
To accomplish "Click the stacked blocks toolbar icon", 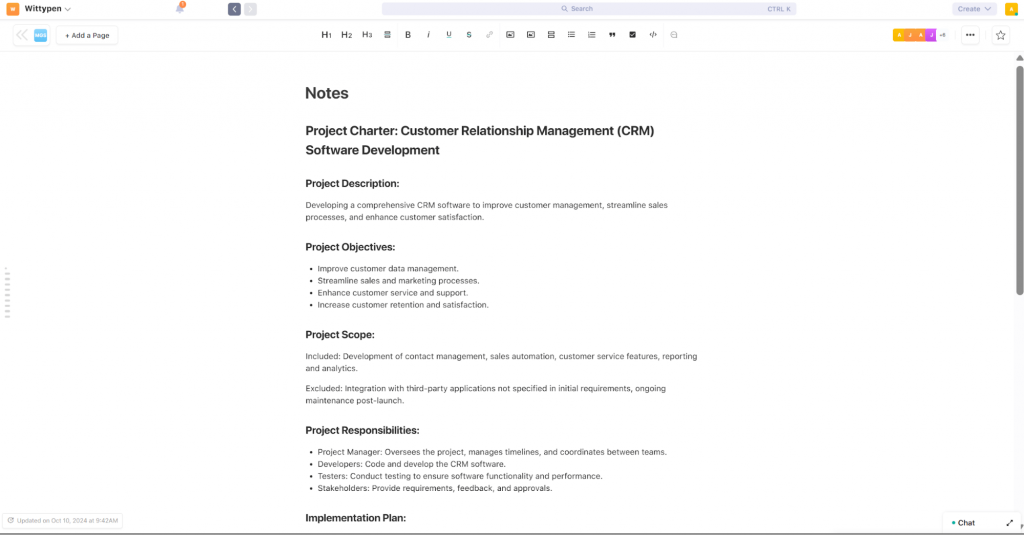I will (x=551, y=35).
